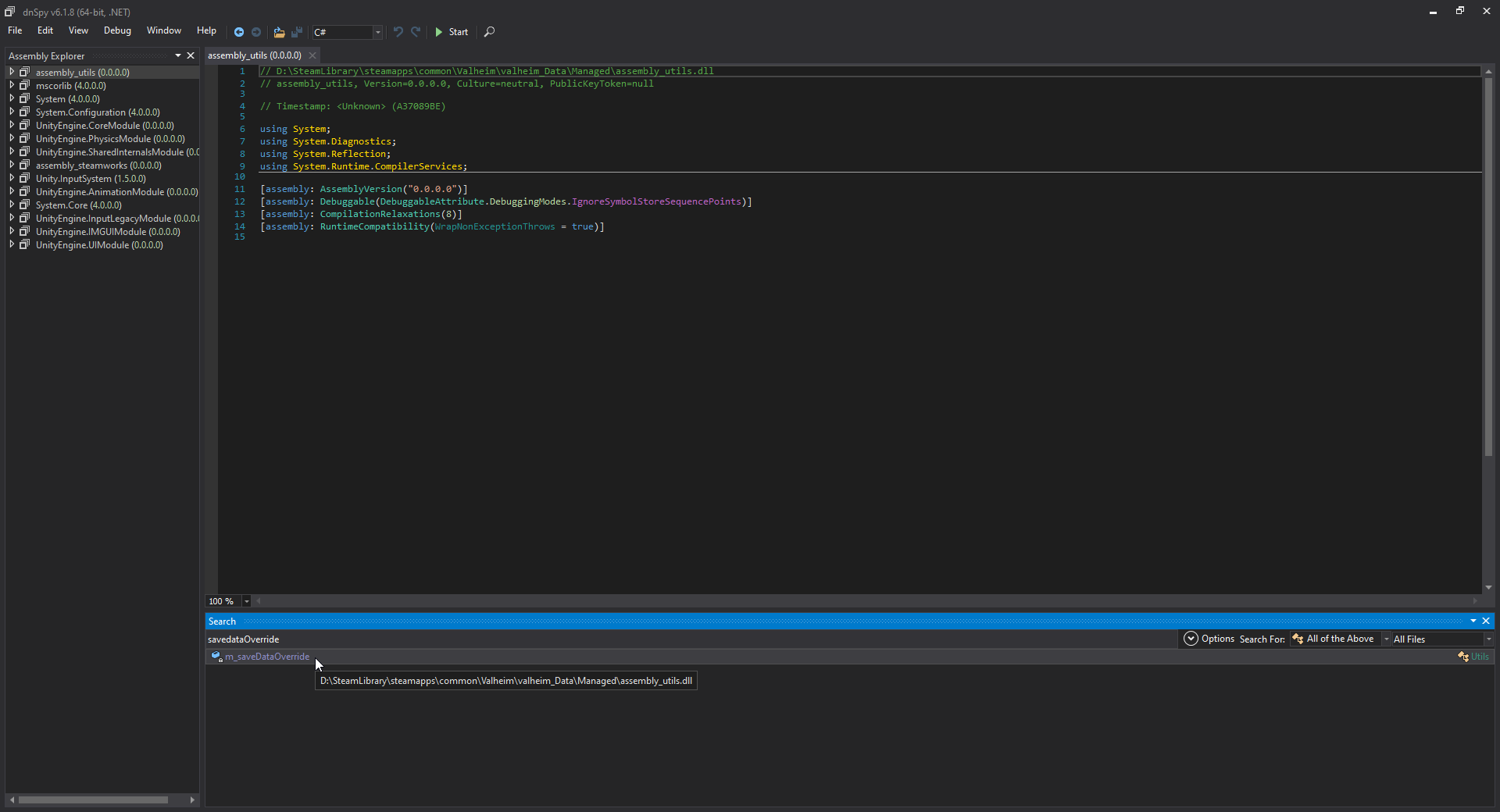Open the File menu

(15, 30)
